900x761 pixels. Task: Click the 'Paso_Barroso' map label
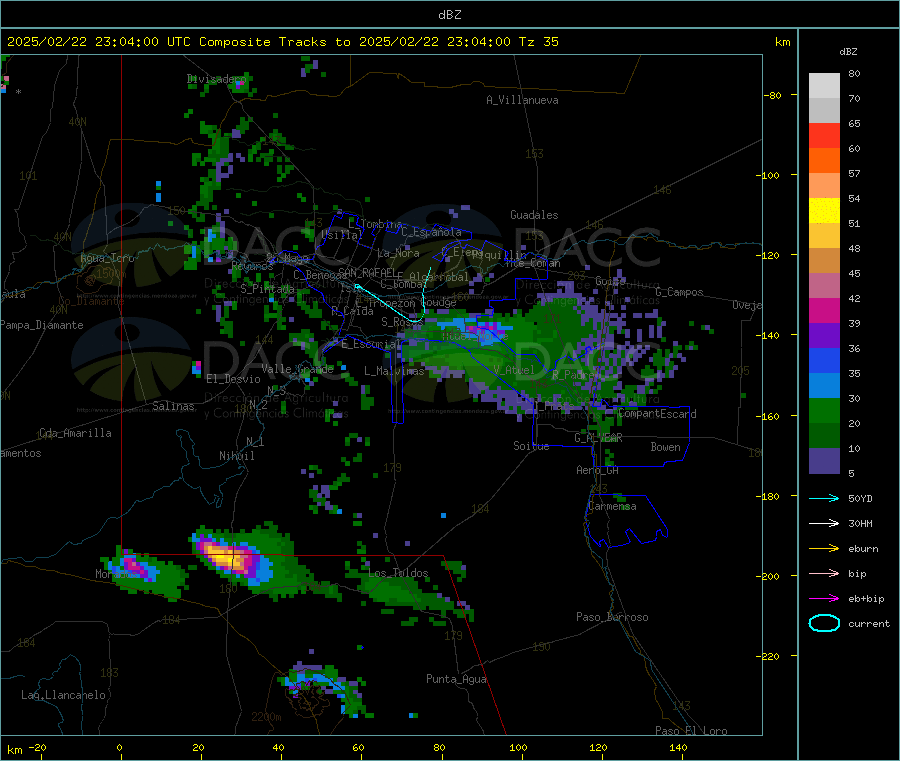coord(612,618)
